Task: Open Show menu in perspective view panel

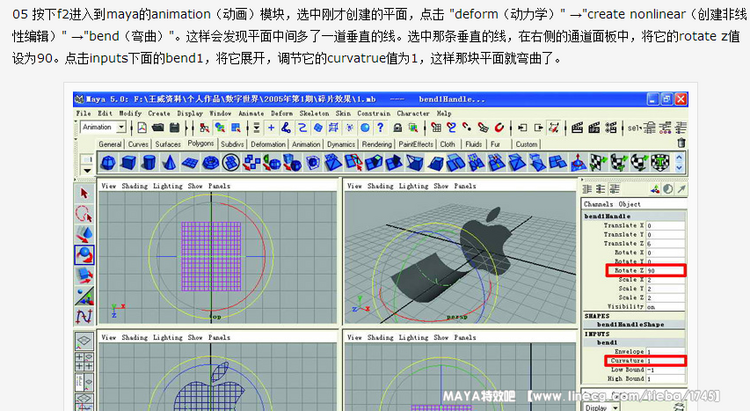Action: (441, 186)
